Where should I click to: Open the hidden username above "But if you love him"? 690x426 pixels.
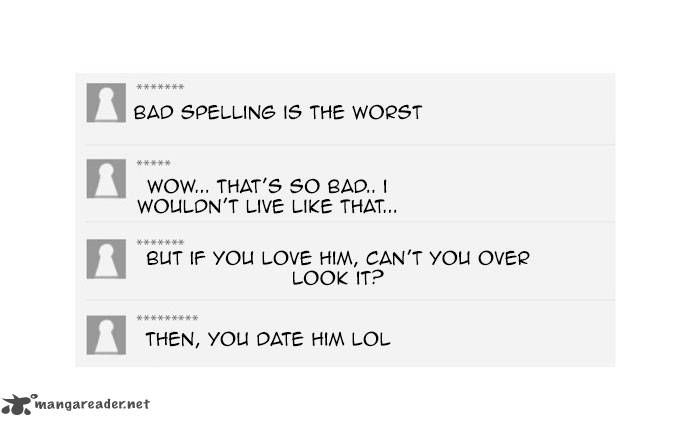(x=160, y=242)
